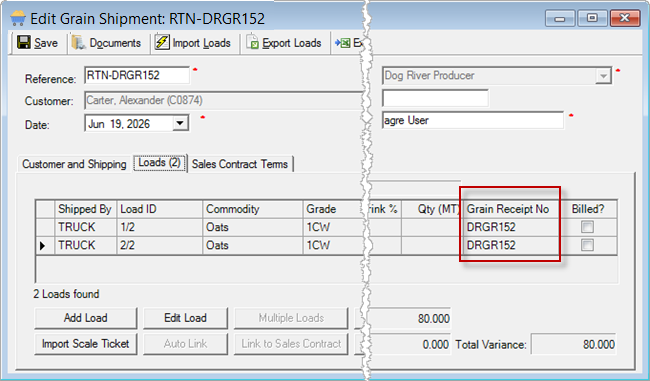
Task: Edit the Reference field RTN-DRGR152
Action: click(137, 75)
